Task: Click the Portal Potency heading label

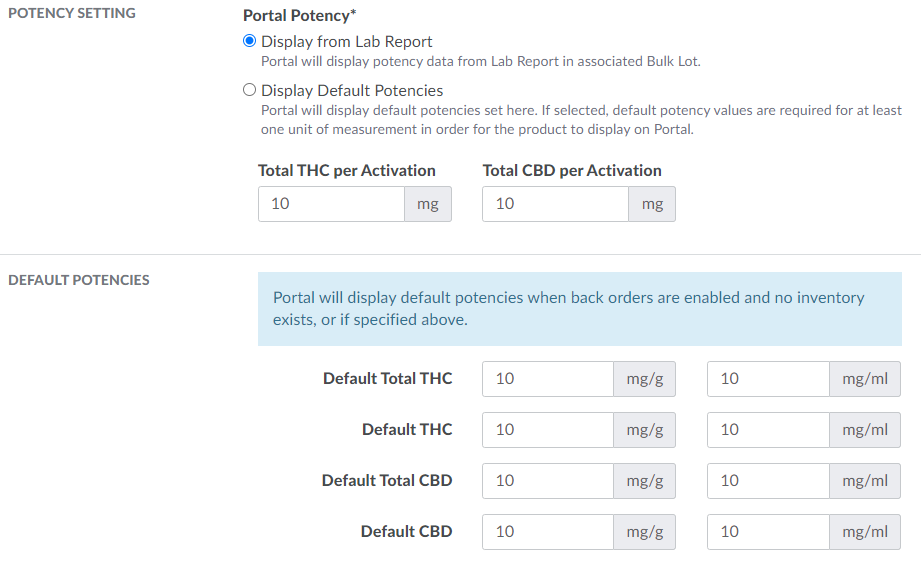Action: pos(300,16)
